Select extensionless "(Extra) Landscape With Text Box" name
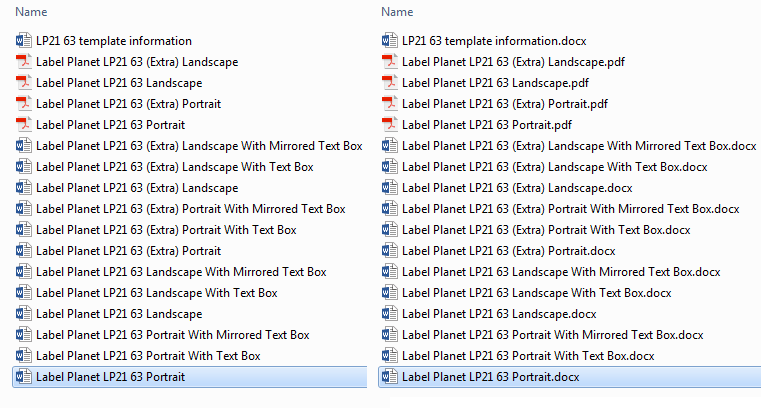This screenshot has width=761, height=408. pos(175,167)
